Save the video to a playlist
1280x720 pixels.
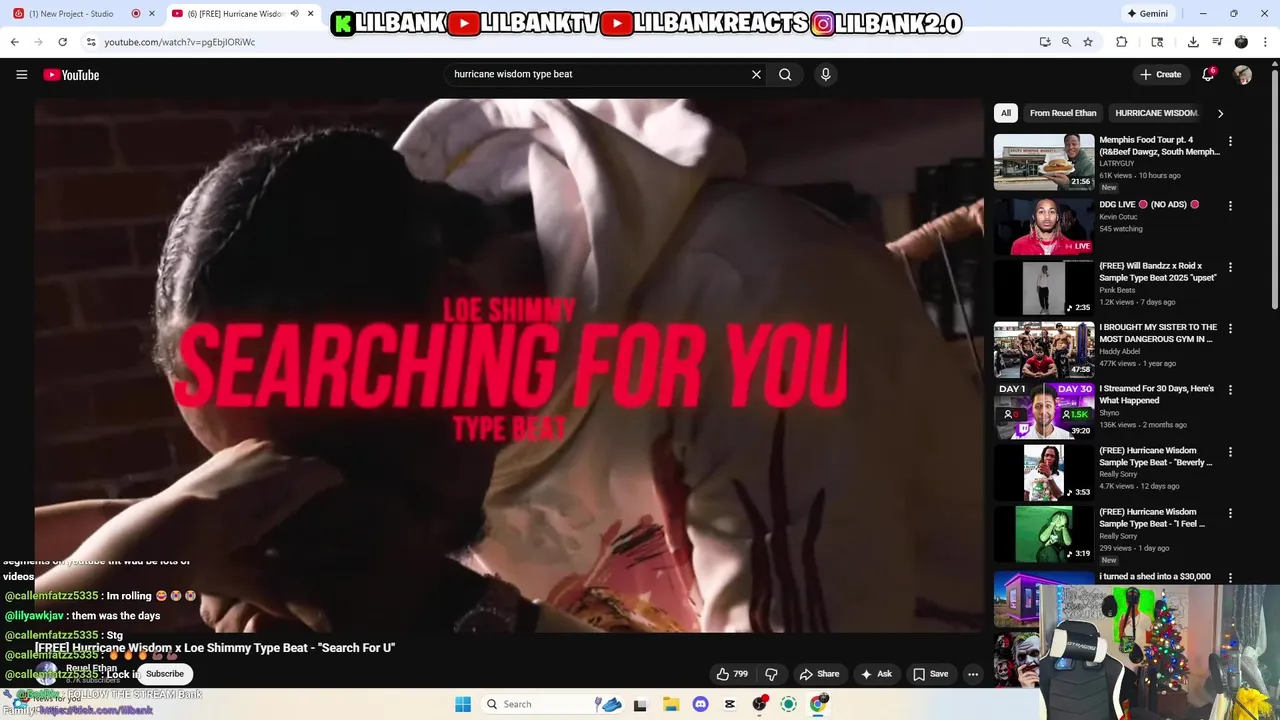coord(930,674)
